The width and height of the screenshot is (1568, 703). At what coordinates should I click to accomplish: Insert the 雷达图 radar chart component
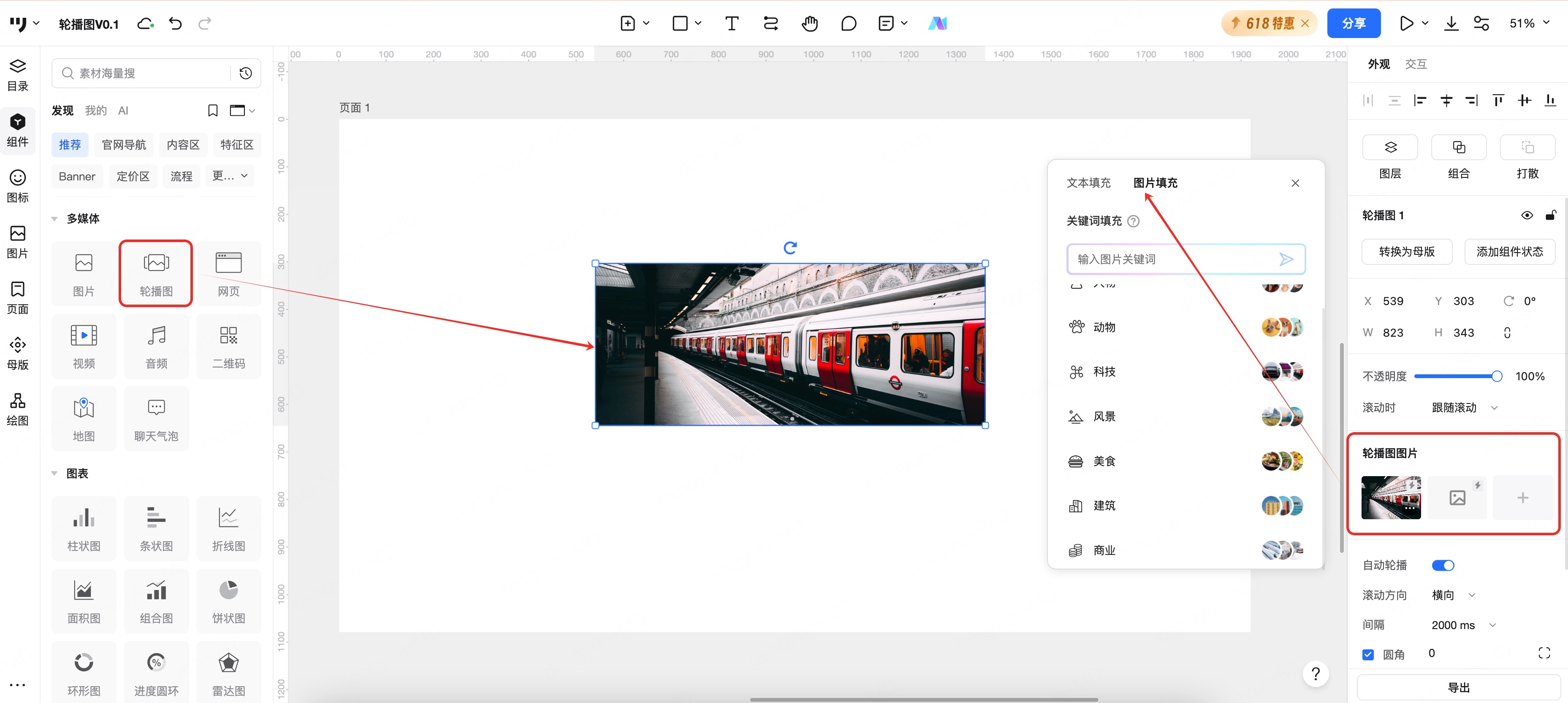coord(229,673)
